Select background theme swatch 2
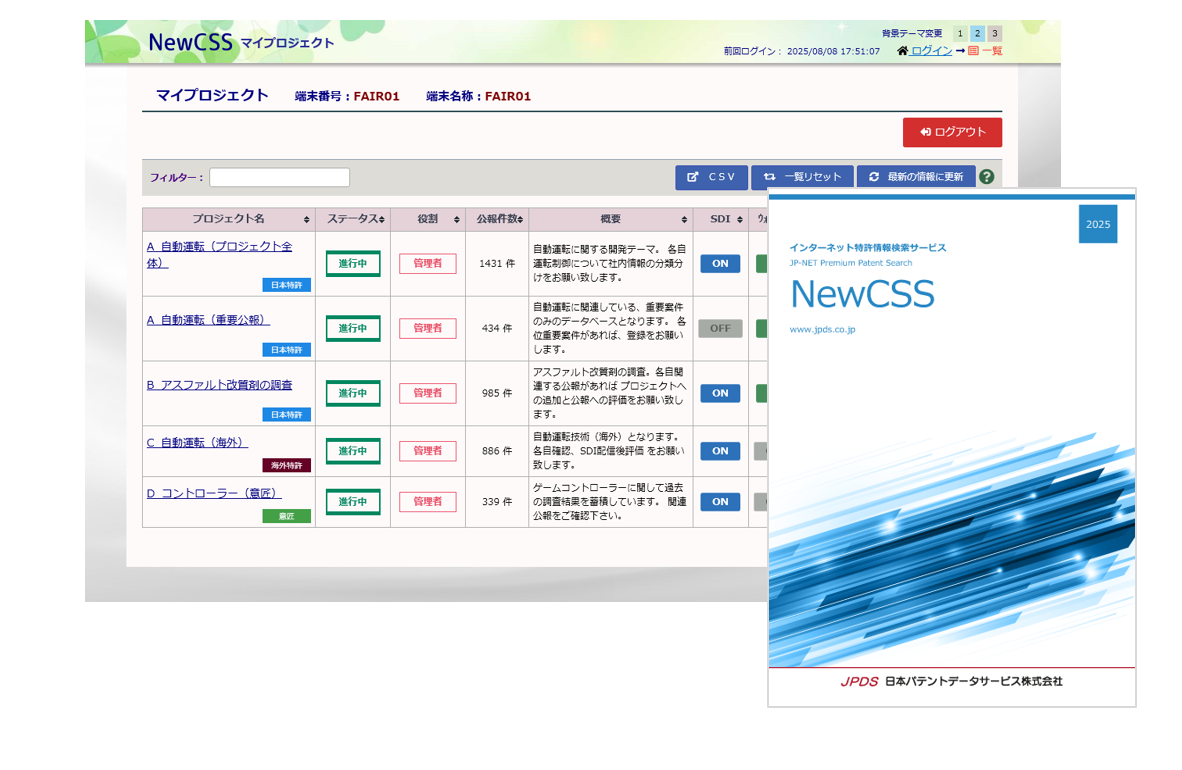 pos(977,33)
